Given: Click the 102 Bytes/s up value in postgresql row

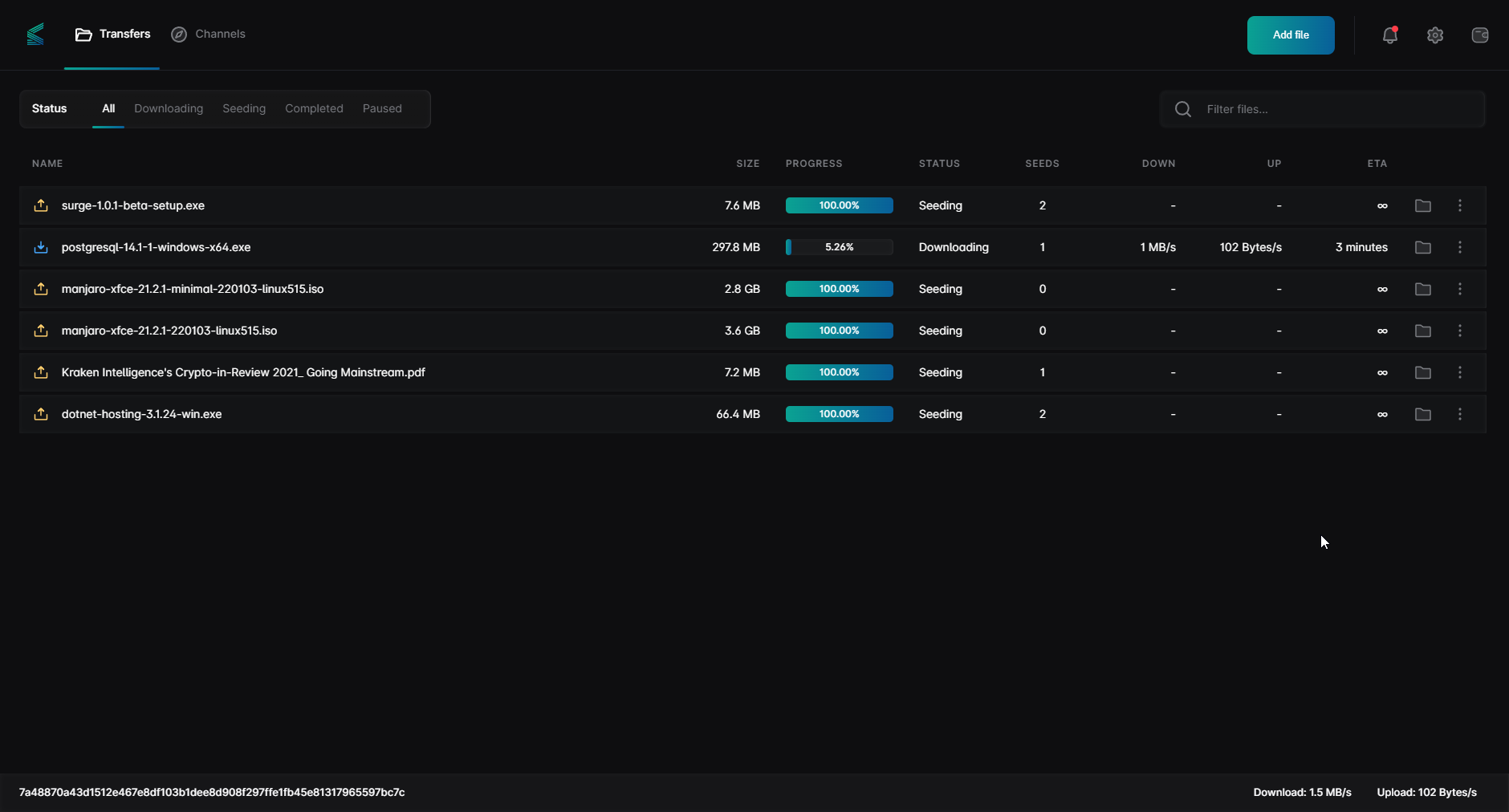Looking at the screenshot, I should coord(1251,247).
